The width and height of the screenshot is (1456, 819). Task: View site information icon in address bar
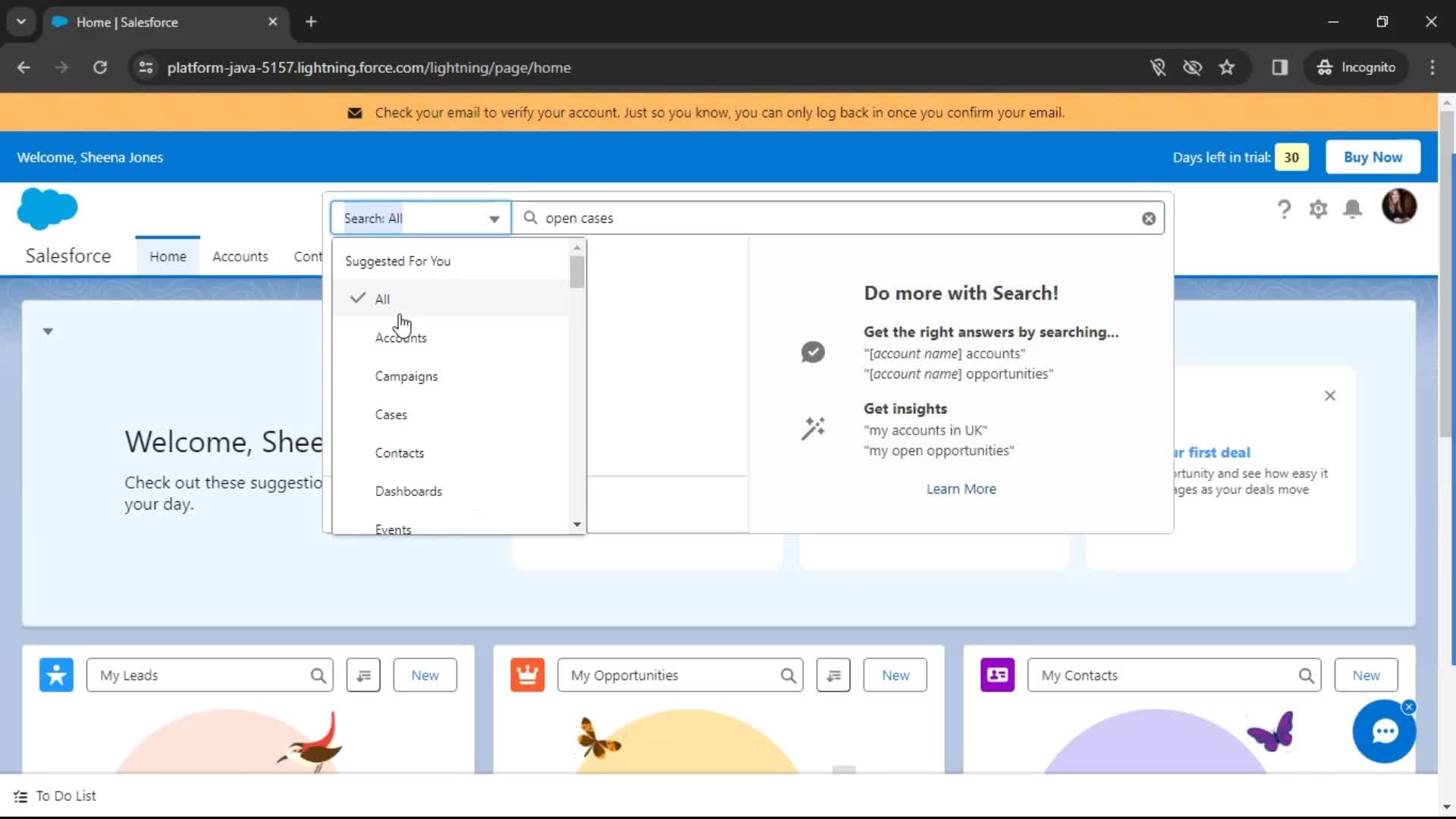tap(146, 67)
